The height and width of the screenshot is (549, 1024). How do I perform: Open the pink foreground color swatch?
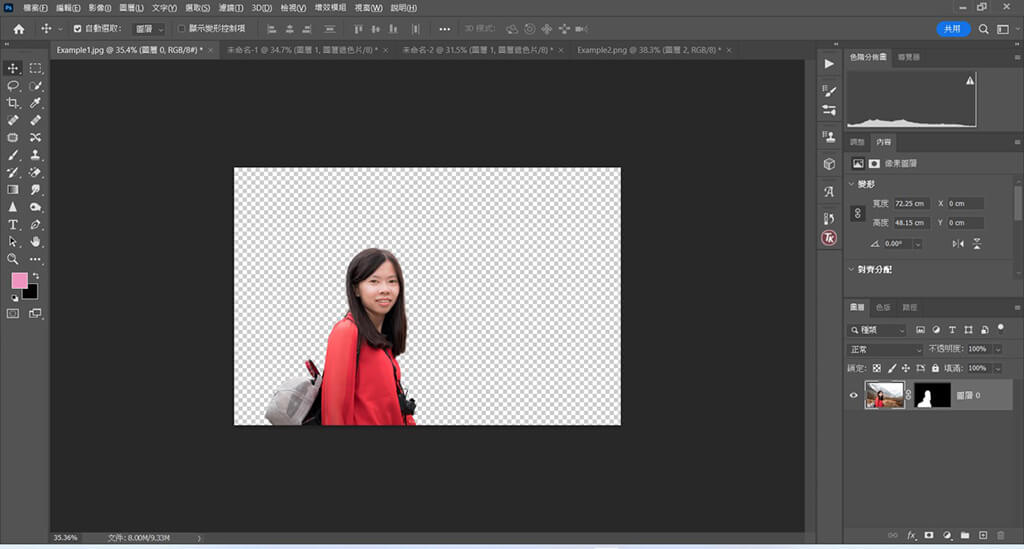(x=20, y=281)
